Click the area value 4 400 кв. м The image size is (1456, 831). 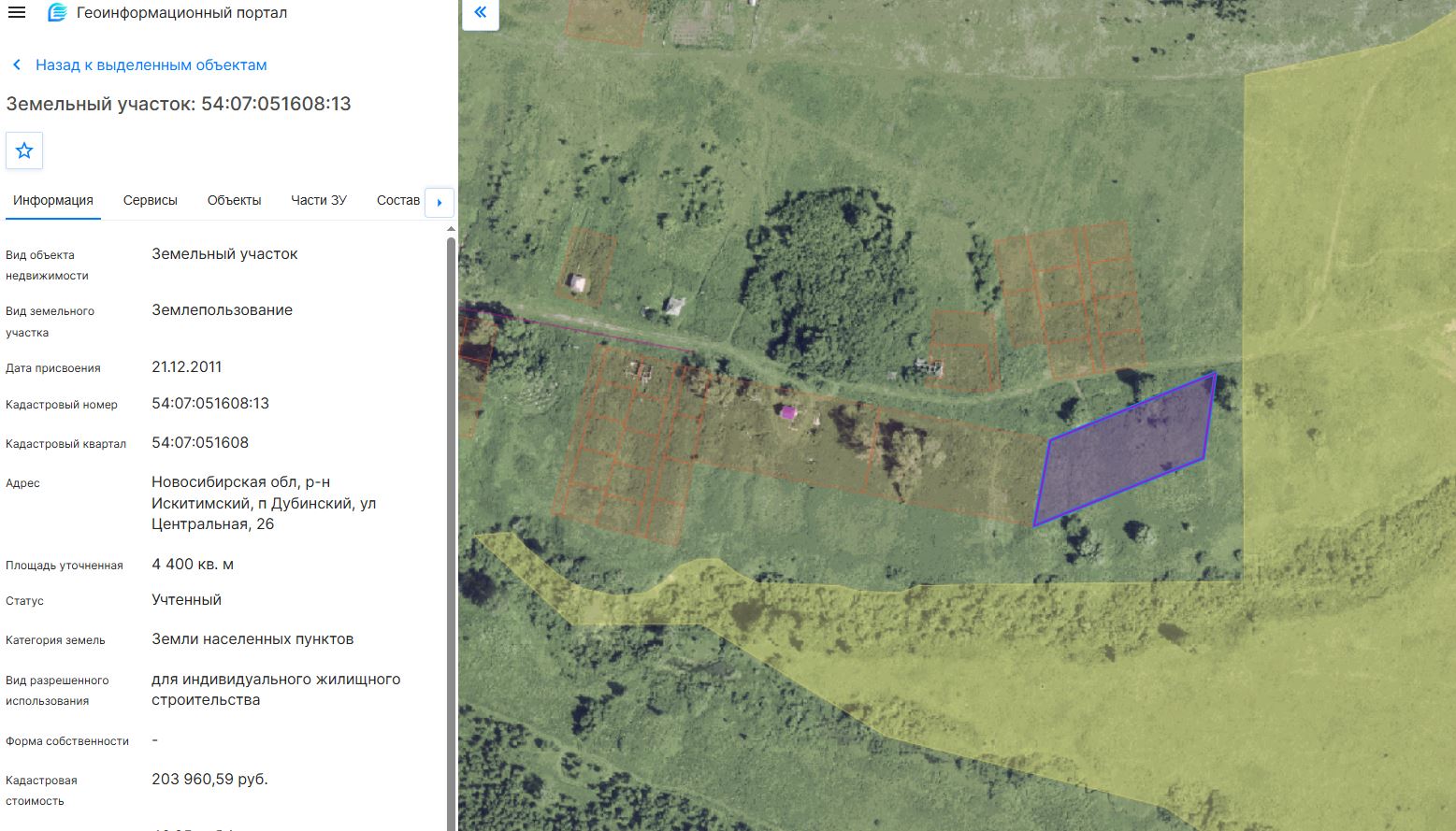click(x=193, y=565)
